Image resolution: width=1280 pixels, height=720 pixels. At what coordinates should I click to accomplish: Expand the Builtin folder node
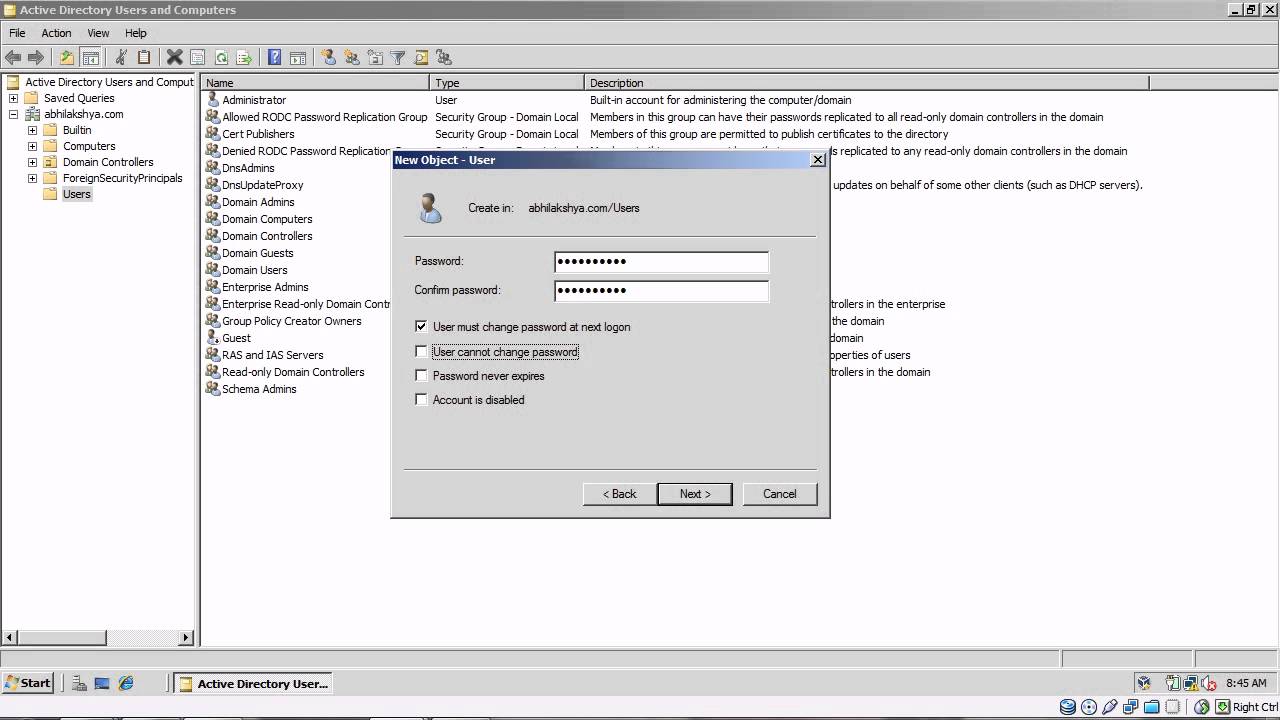pos(32,130)
